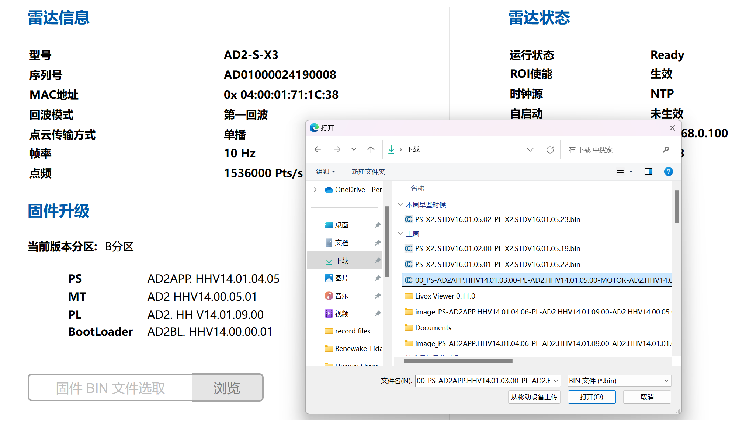This screenshot has width=748, height=437.
Task: Click the Back arrow in the Open dialog
Action: pyautogui.click(x=318, y=149)
